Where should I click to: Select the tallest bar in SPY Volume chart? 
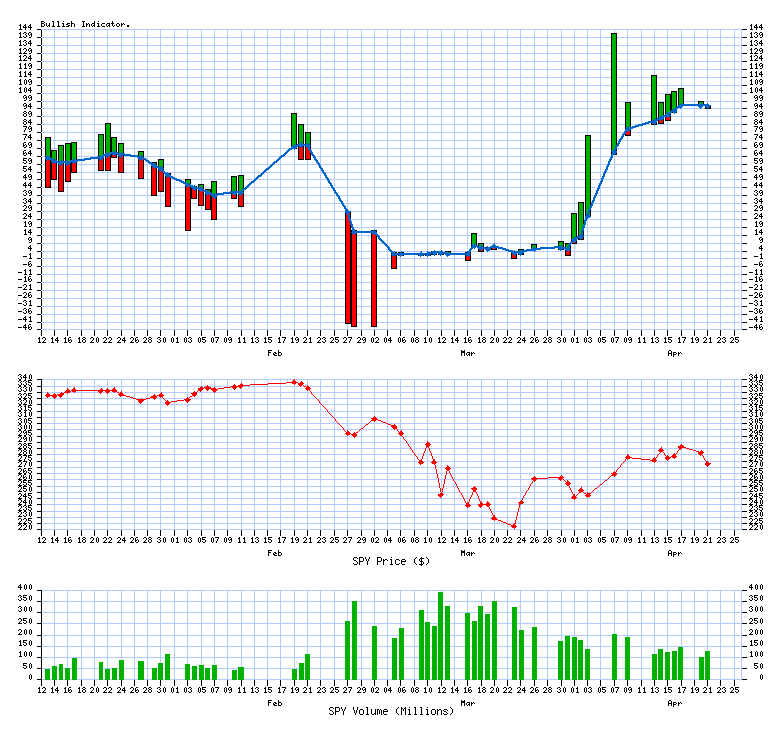440,635
